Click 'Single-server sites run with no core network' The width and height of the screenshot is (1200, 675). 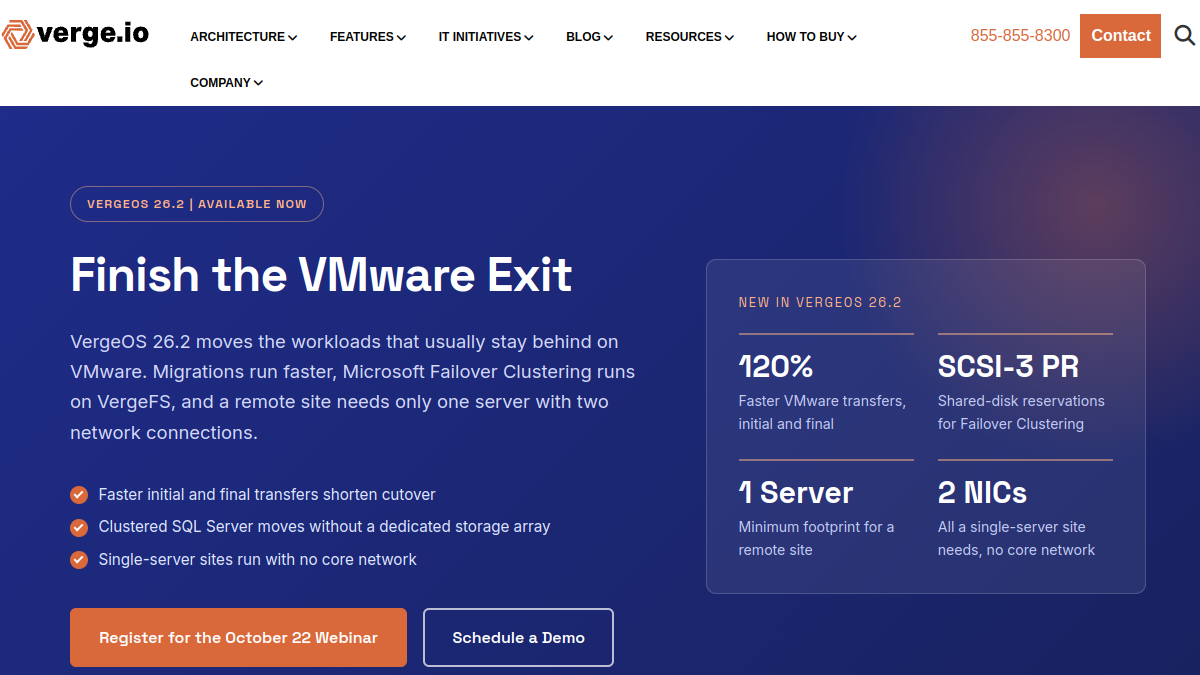tap(257, 560)
